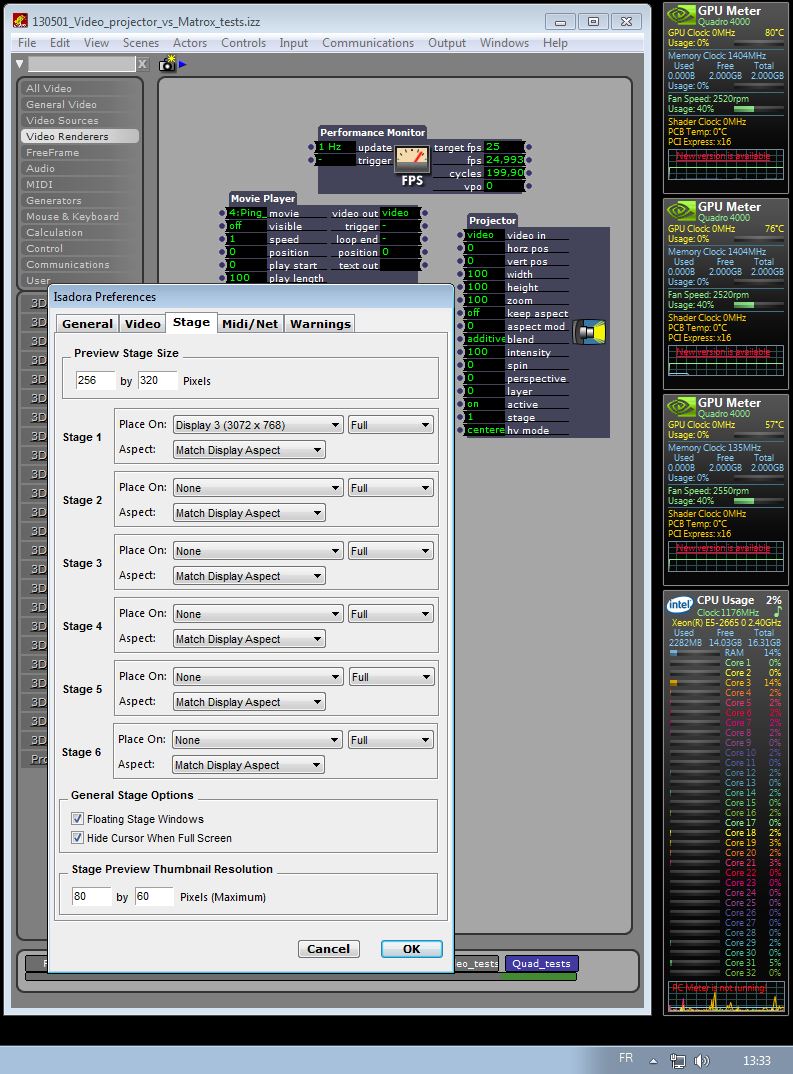This screenshot has height=1074, width=793.
Task: Open Stage 1 Aspect dropdown
Action: (x=249, y=450)
